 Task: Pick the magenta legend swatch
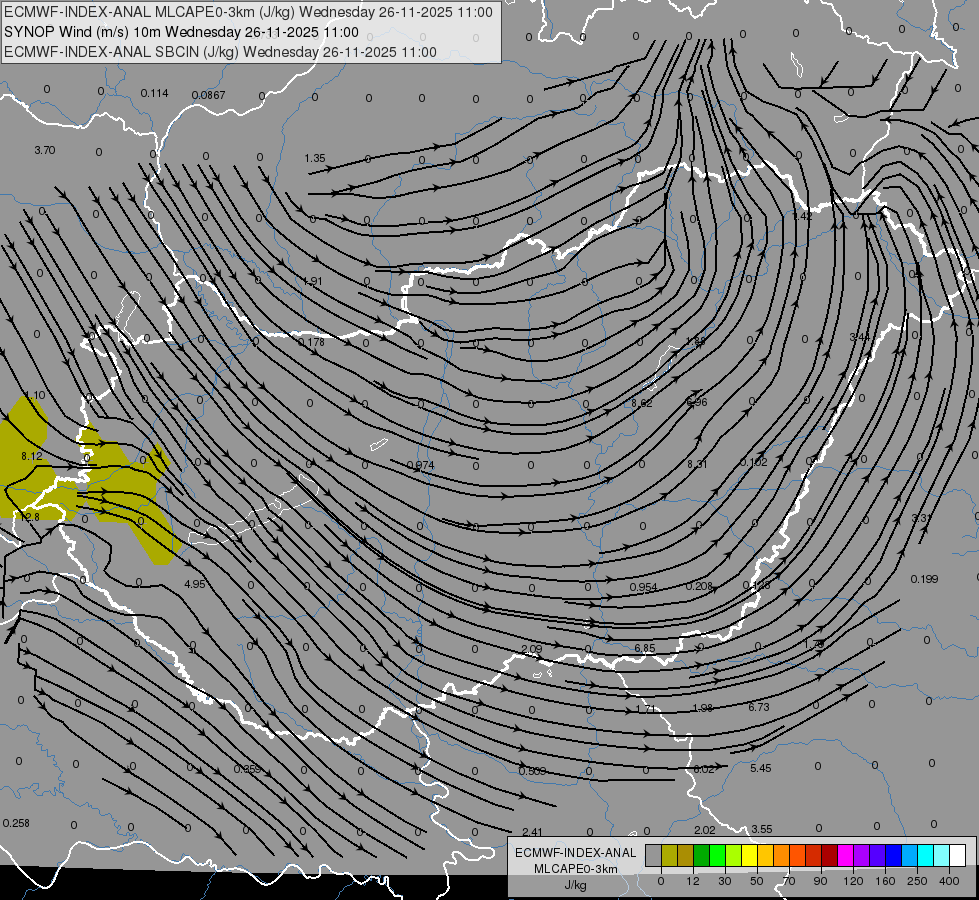[x=845, y=855]
